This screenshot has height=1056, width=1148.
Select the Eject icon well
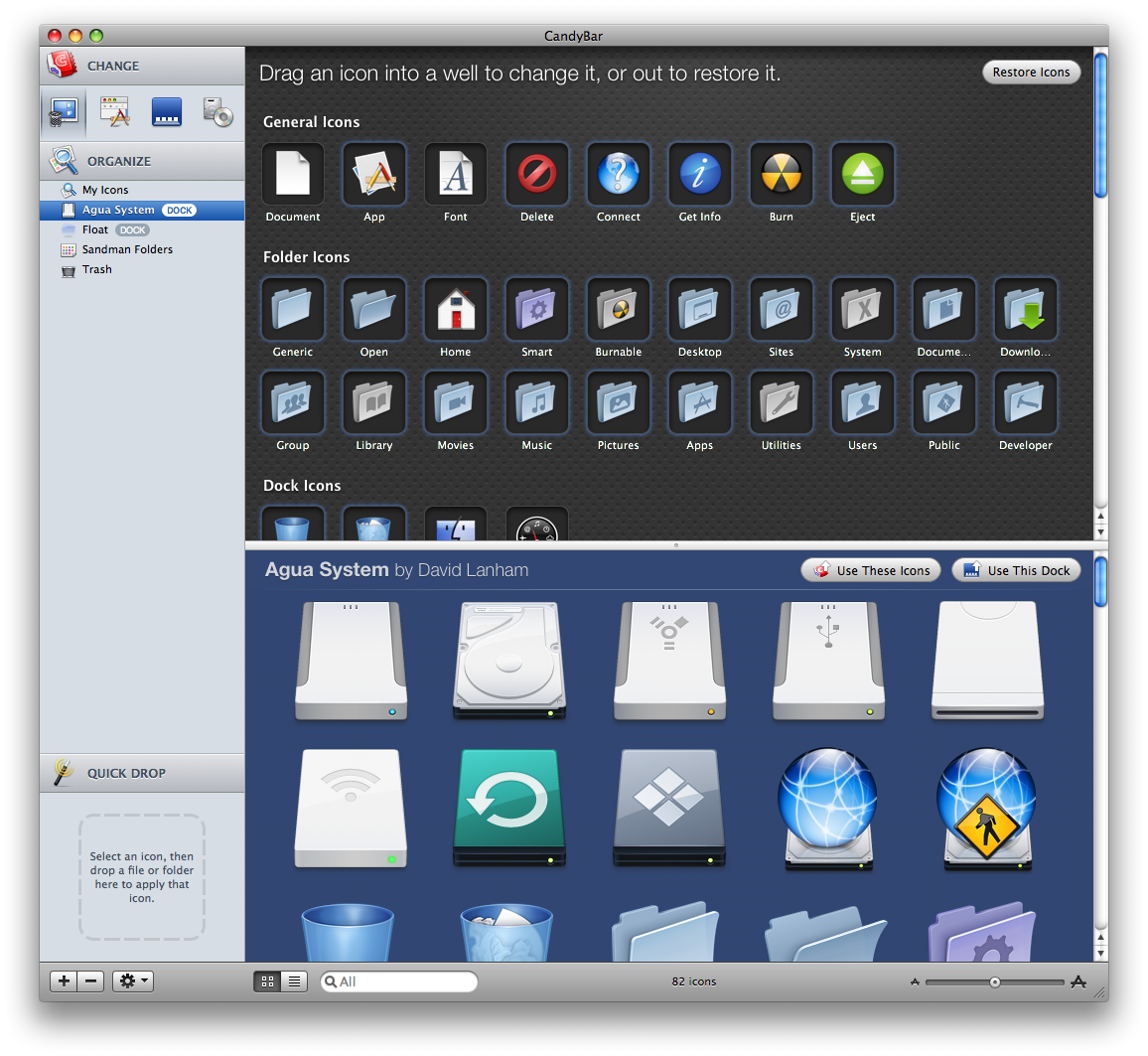click(x=862, y=175)
